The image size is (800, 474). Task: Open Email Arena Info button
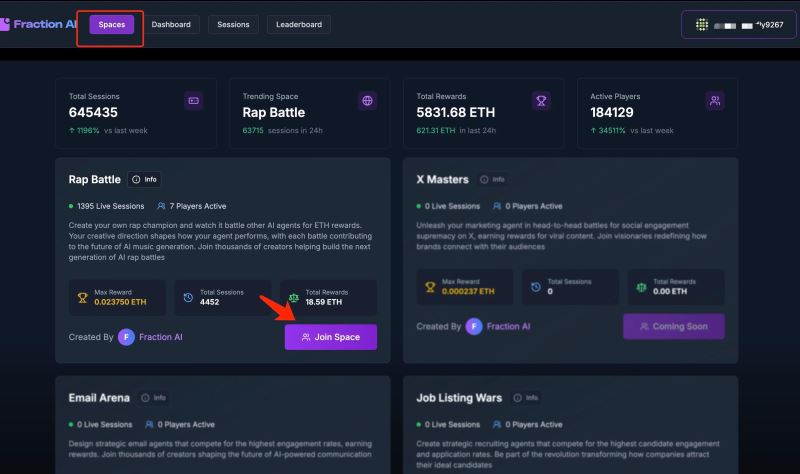[x=154, y=397]
